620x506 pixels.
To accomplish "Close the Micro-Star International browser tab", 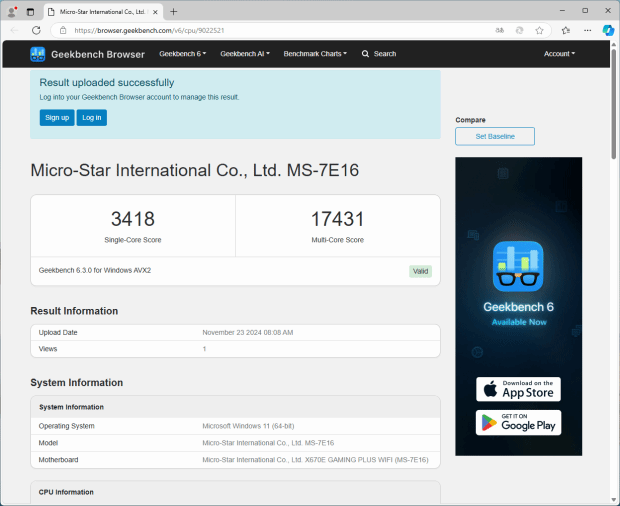I will tap(155, 12).
